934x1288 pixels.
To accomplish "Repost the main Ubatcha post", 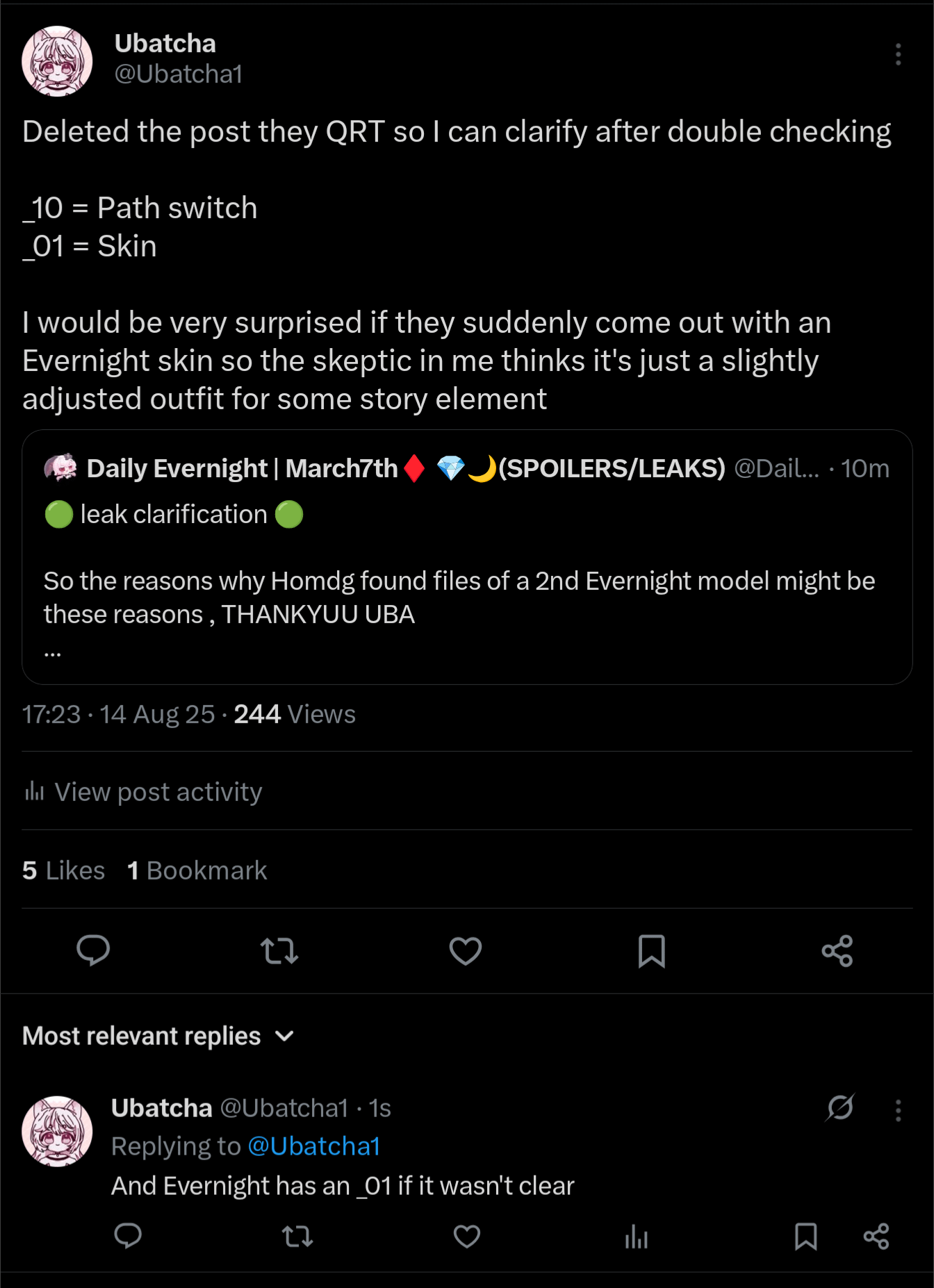I will pos(279,950).
